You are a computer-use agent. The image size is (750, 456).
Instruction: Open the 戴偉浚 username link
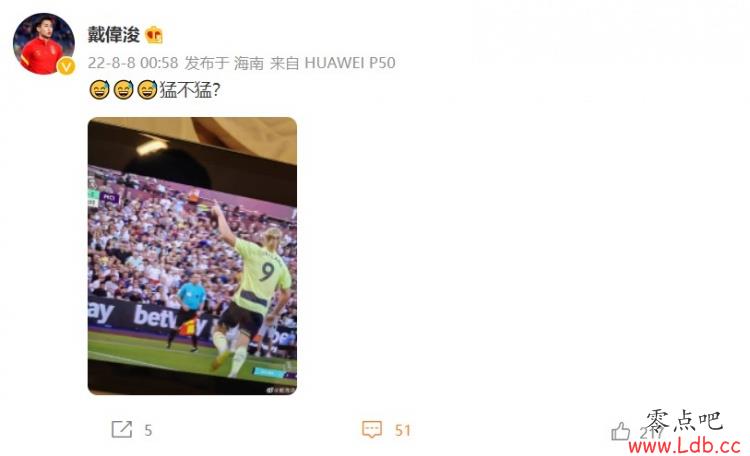pyautogui.click(x=113, y=35)
